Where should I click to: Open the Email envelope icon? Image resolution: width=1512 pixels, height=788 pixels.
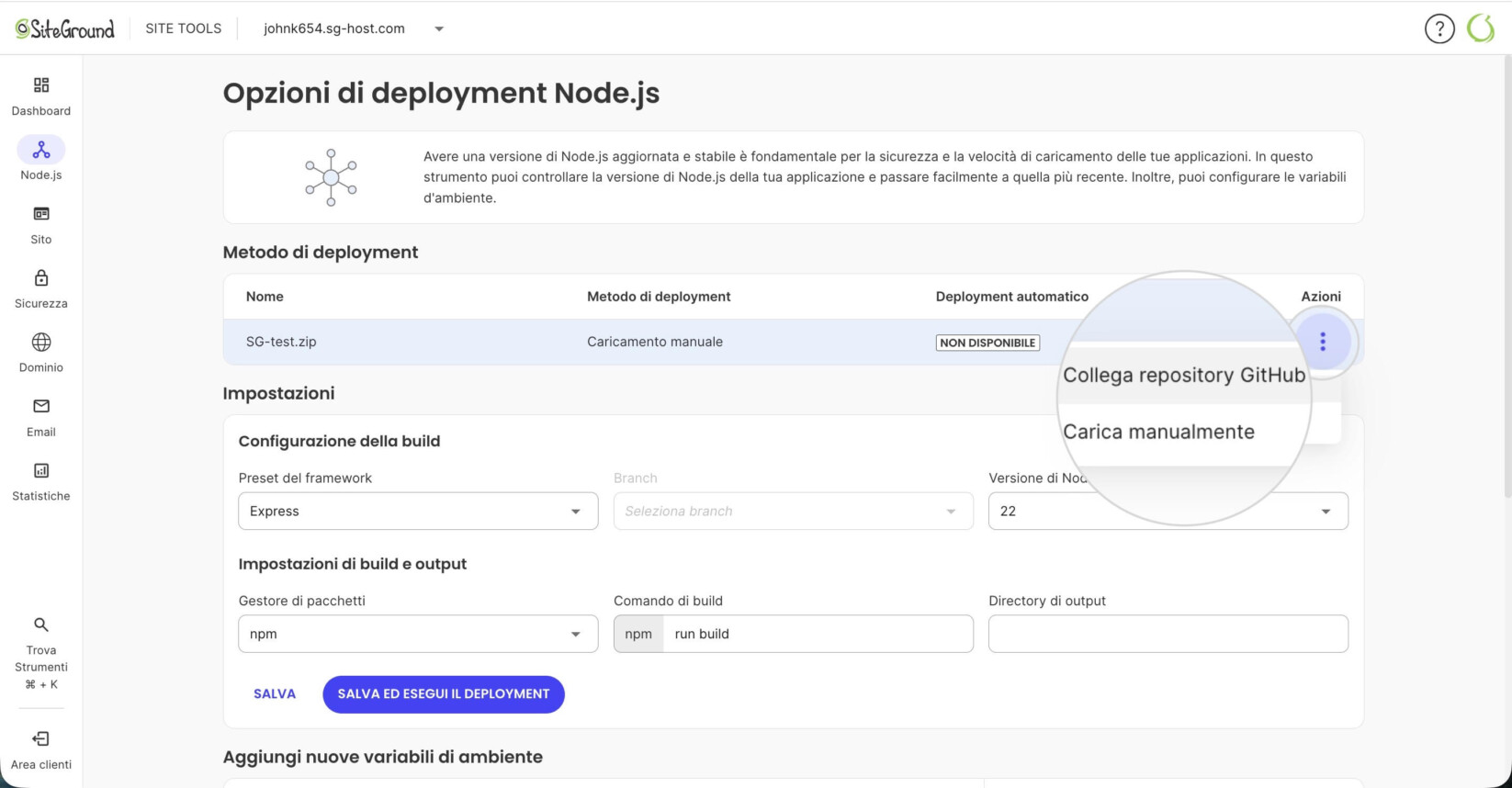pyautogui.click(x=41, y=406)
